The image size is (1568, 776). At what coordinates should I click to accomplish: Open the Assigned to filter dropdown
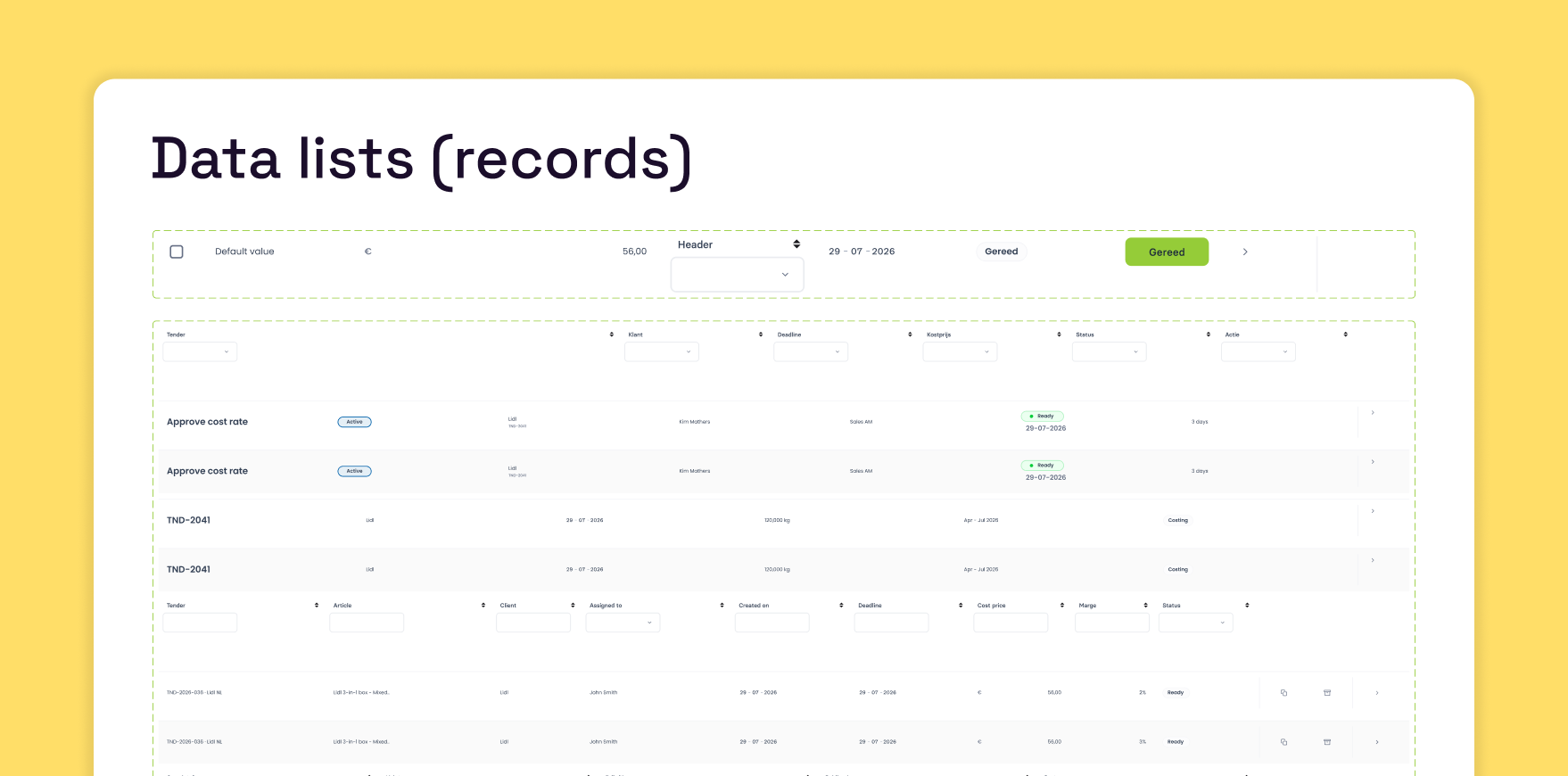pos(623,623)
